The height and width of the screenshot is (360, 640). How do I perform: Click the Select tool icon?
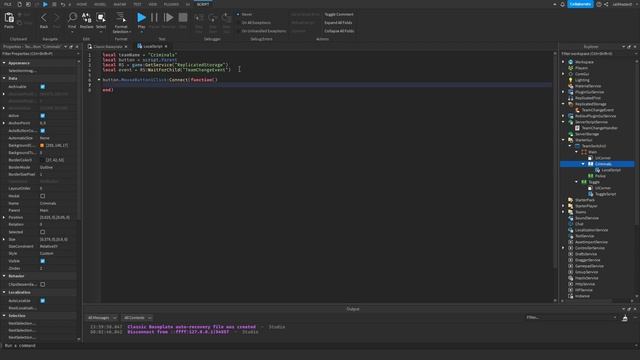[101, 17]
